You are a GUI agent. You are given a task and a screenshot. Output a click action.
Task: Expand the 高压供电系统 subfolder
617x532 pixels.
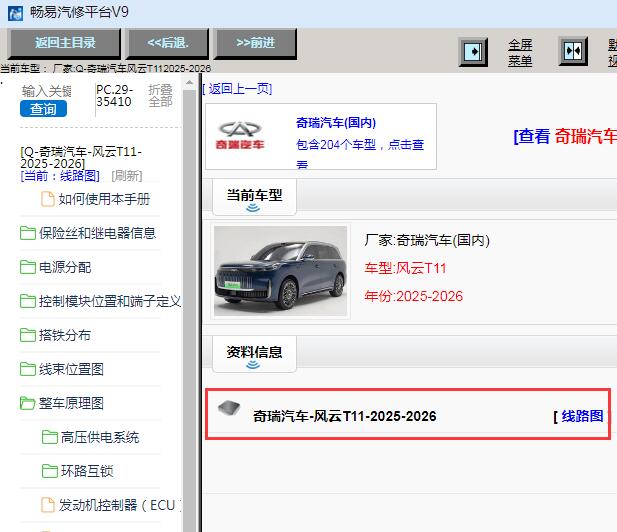[100, 437]
